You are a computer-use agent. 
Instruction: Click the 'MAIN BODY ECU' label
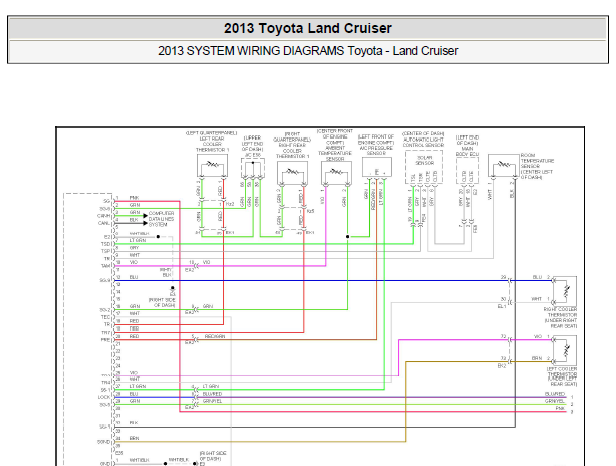pos(468,152)
